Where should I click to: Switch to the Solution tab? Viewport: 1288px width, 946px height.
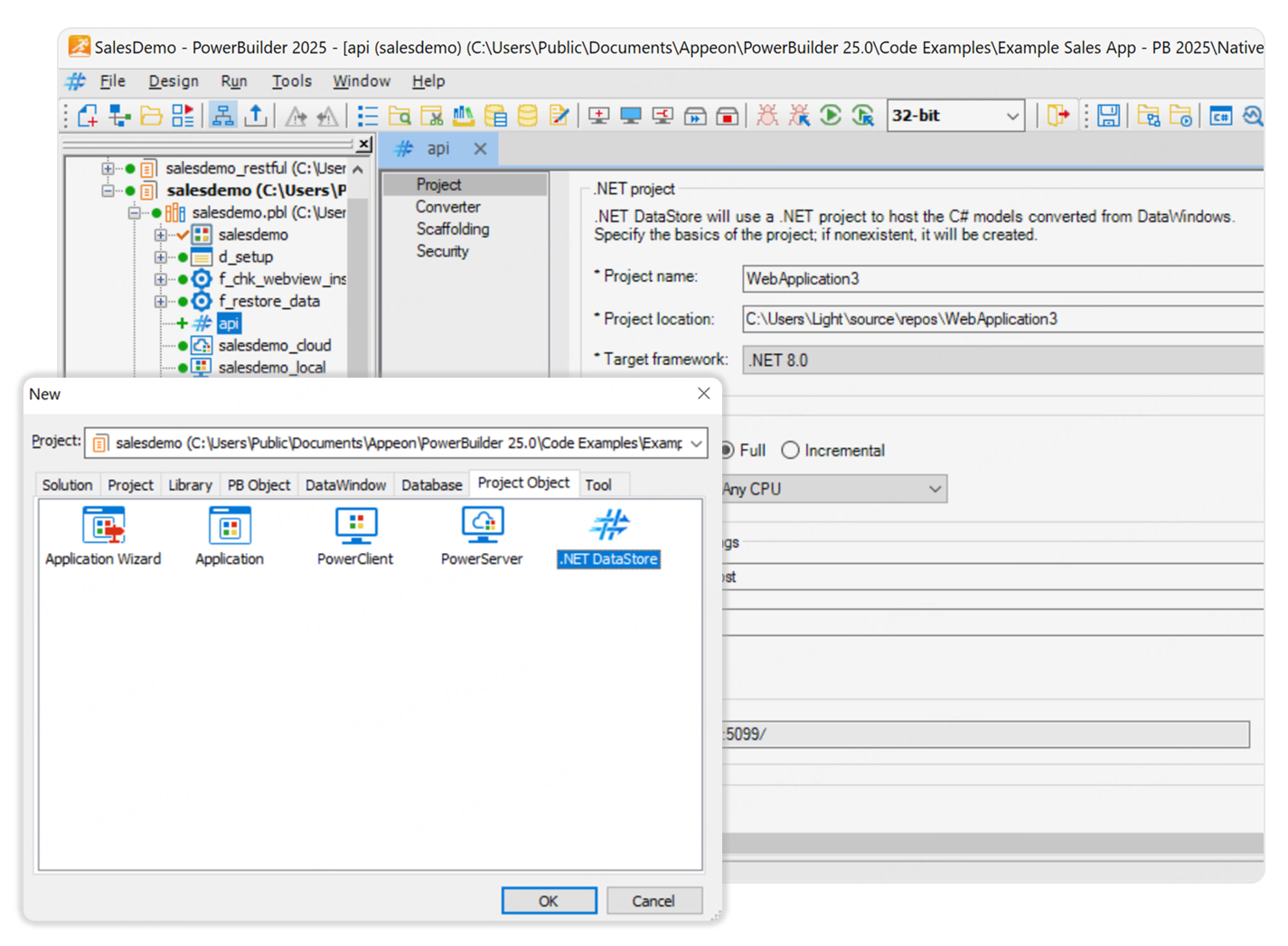pyautogui.click(x=67, y=485)
